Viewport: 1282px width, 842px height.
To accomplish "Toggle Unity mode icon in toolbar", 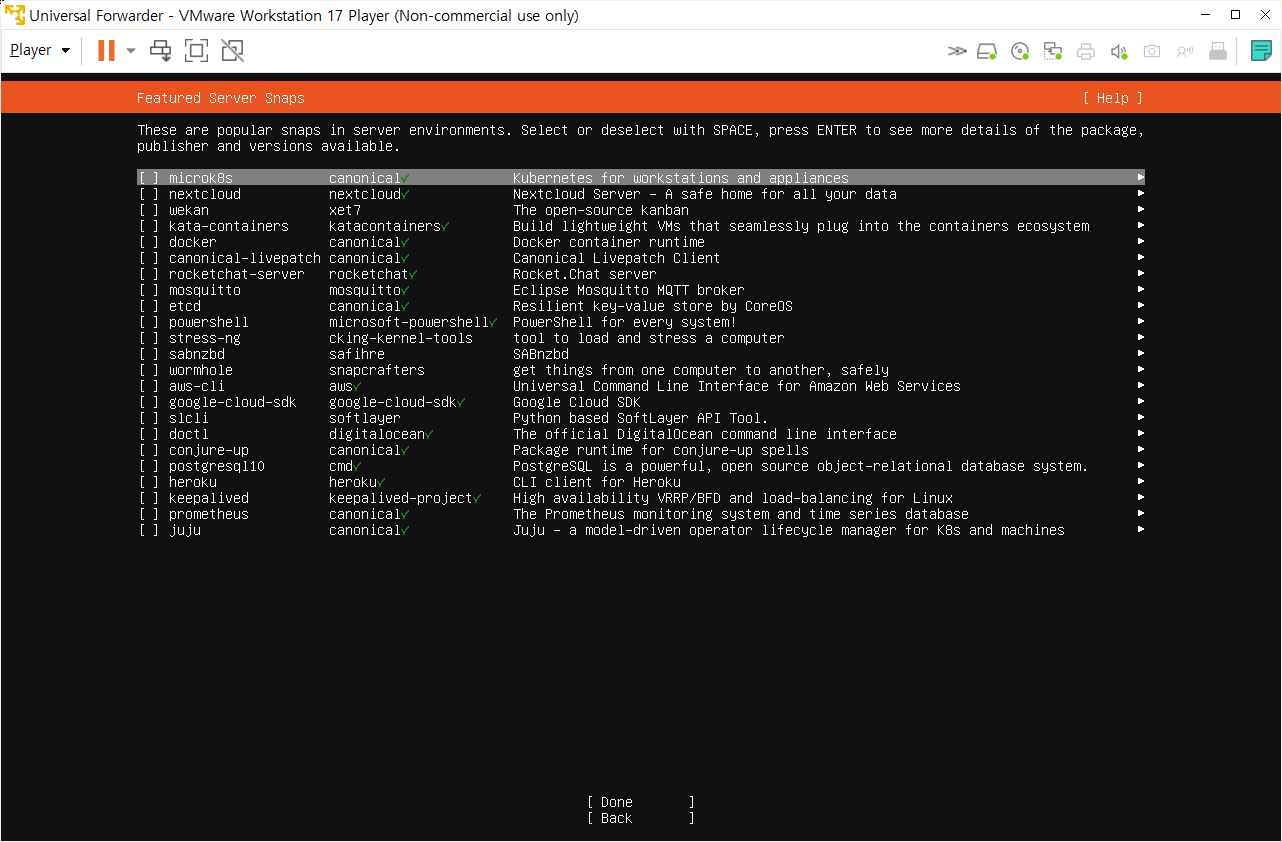I will pos(233,50).
